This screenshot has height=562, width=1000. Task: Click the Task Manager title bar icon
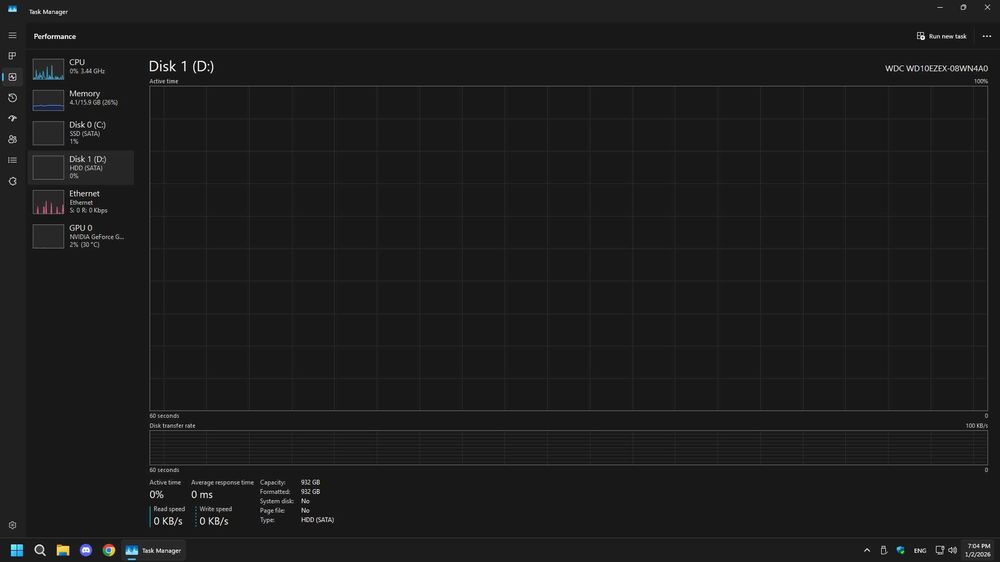(x=12, y=8)
